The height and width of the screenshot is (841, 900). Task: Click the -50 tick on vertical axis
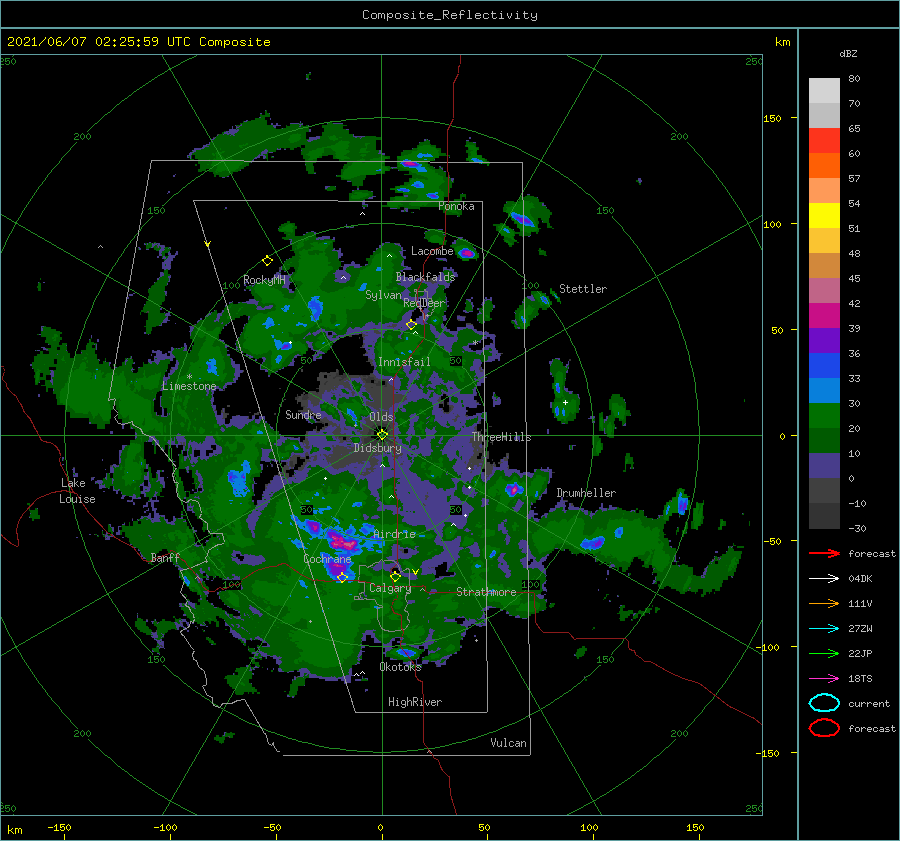tap(773, 541)
